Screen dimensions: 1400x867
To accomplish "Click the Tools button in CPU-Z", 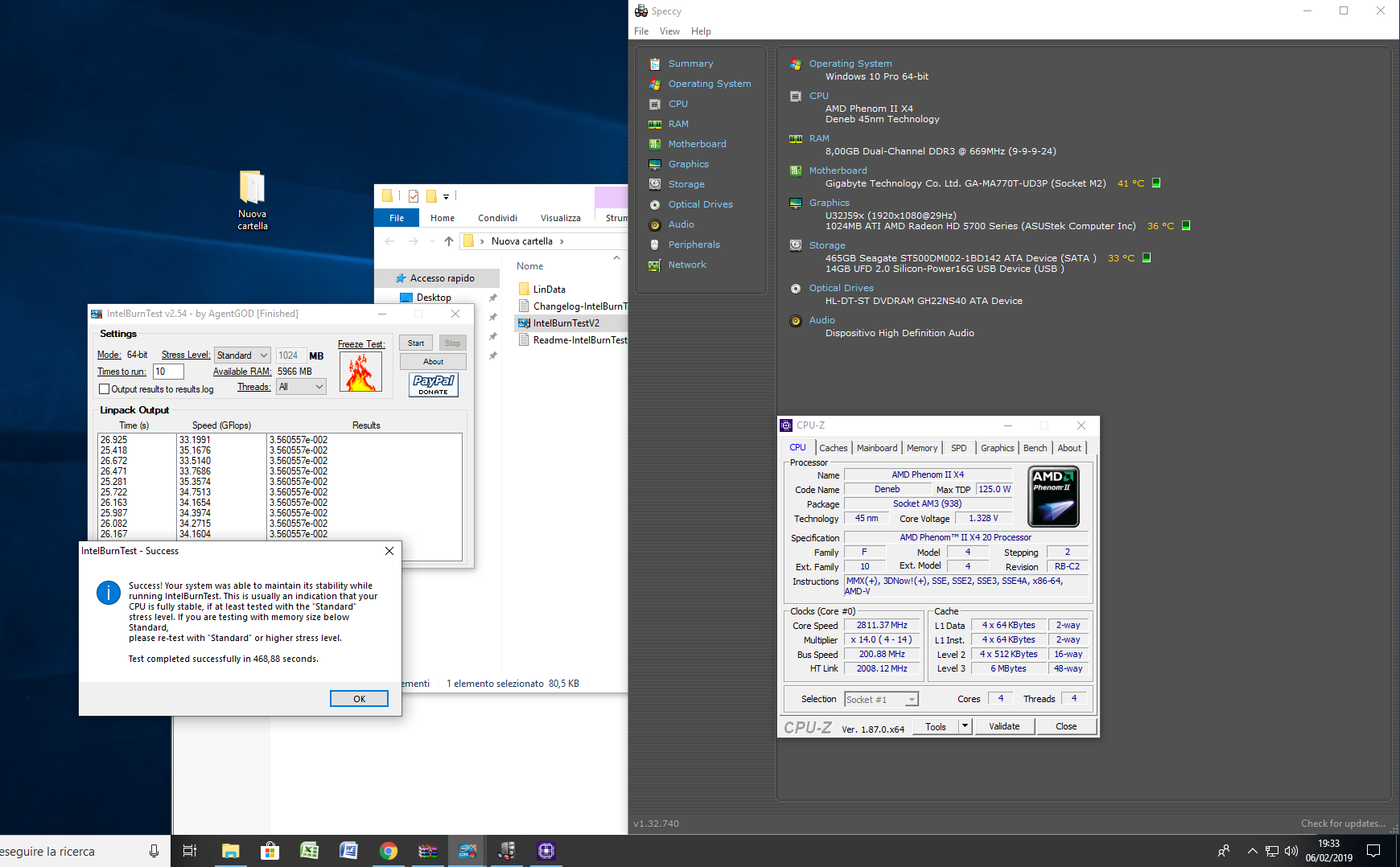I will (x=936, y=726).
